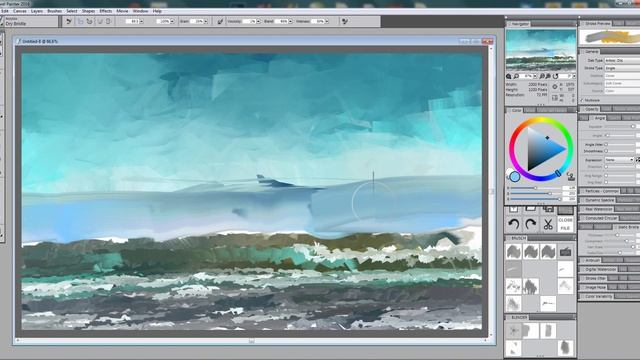
Task: Click the advanced brush controls icon
Action: (x=345, y=21)
